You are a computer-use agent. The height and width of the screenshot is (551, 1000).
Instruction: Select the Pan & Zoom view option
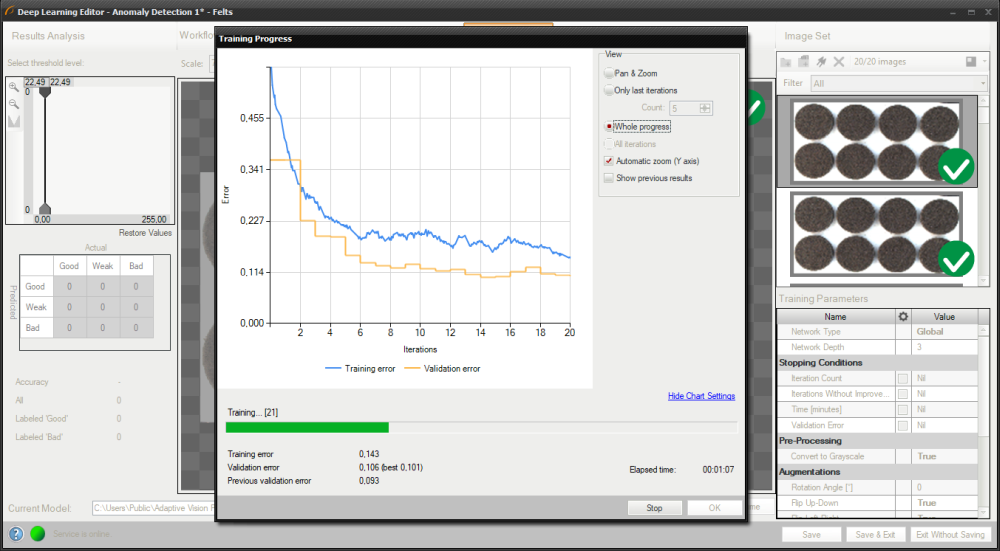pyautogui.click(x=609, y=74)
